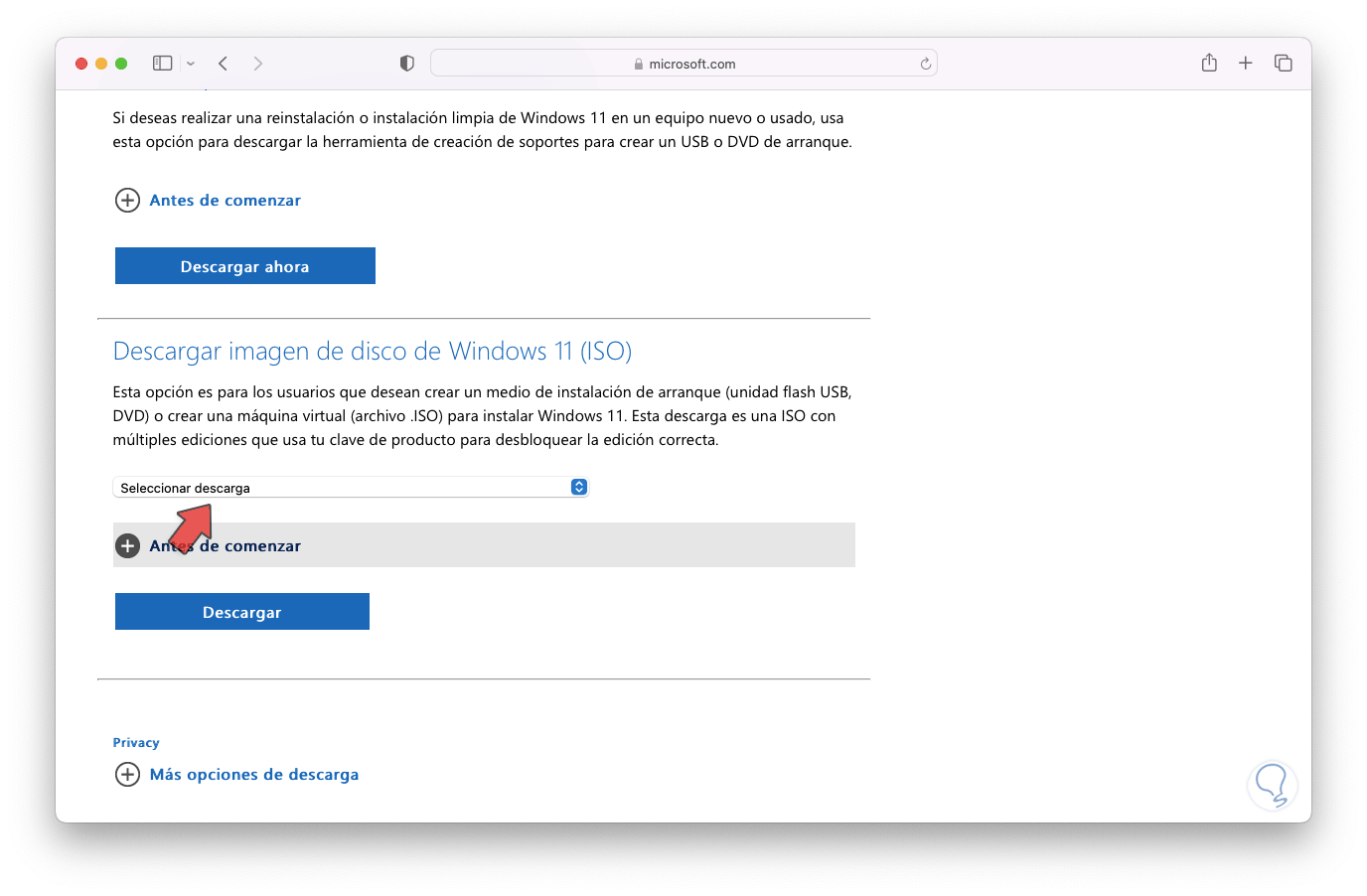Click the microsoft.com address bar
The height and width of the screenshot is (896, 1367).
click(x=683, y=64)
